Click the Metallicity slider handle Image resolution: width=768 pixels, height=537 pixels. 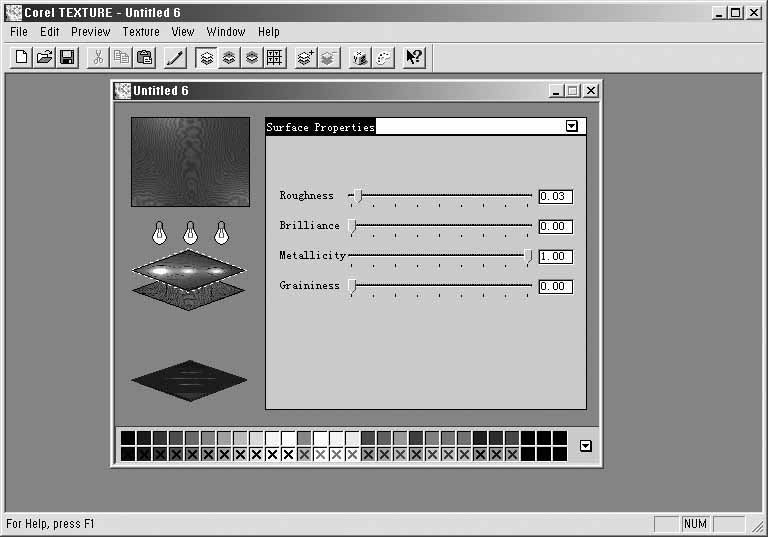point(528,256)
